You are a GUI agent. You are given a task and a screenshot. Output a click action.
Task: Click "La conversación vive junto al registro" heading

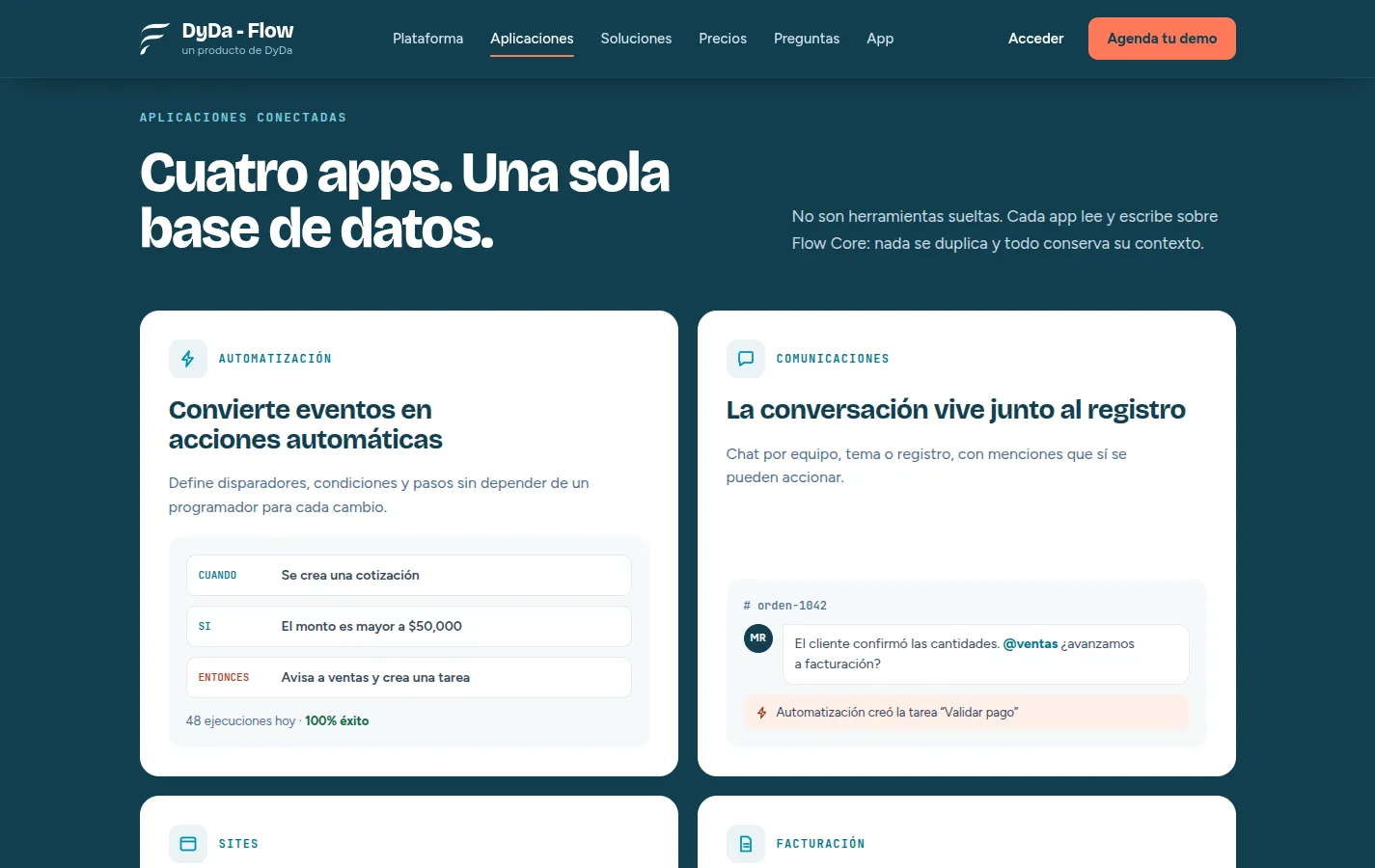pyautogui.click(x=955, y=410)
